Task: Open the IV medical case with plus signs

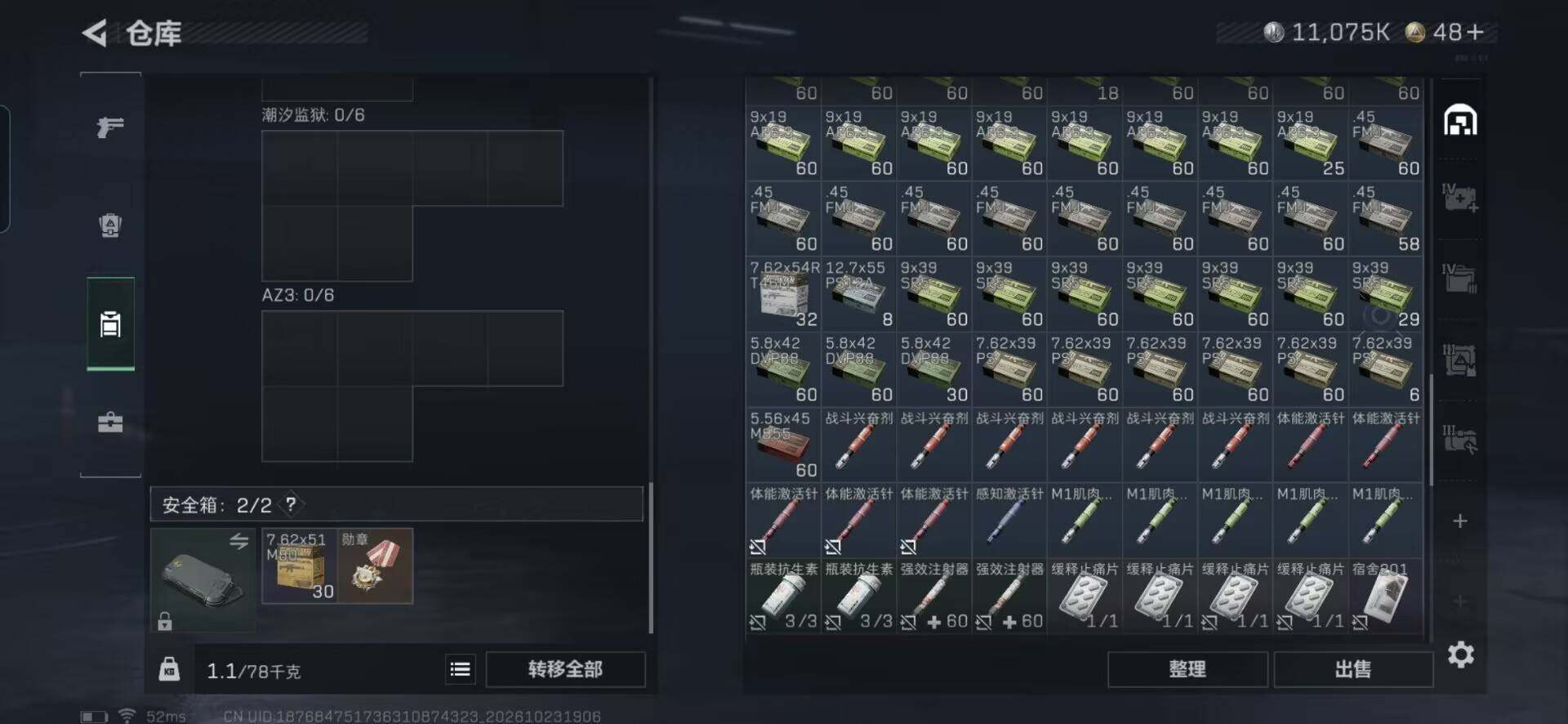Action: [1460, 198]
